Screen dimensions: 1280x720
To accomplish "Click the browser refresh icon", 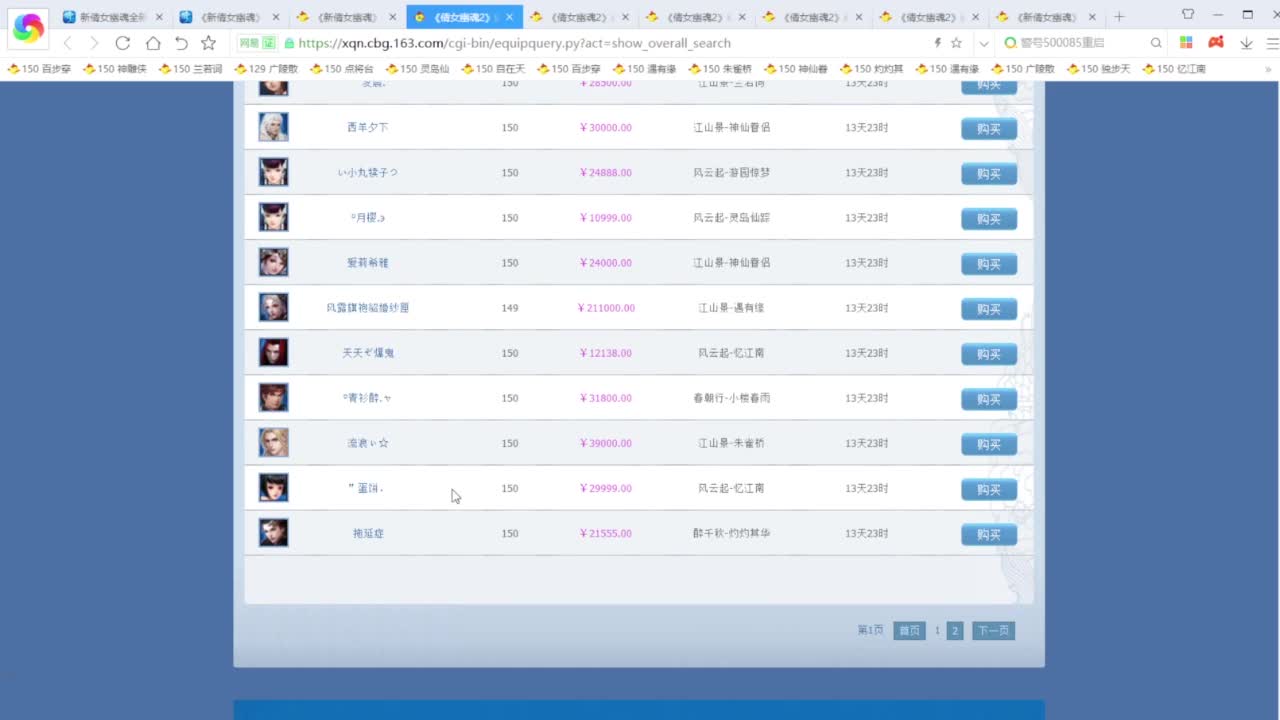I will click(122, 43).
